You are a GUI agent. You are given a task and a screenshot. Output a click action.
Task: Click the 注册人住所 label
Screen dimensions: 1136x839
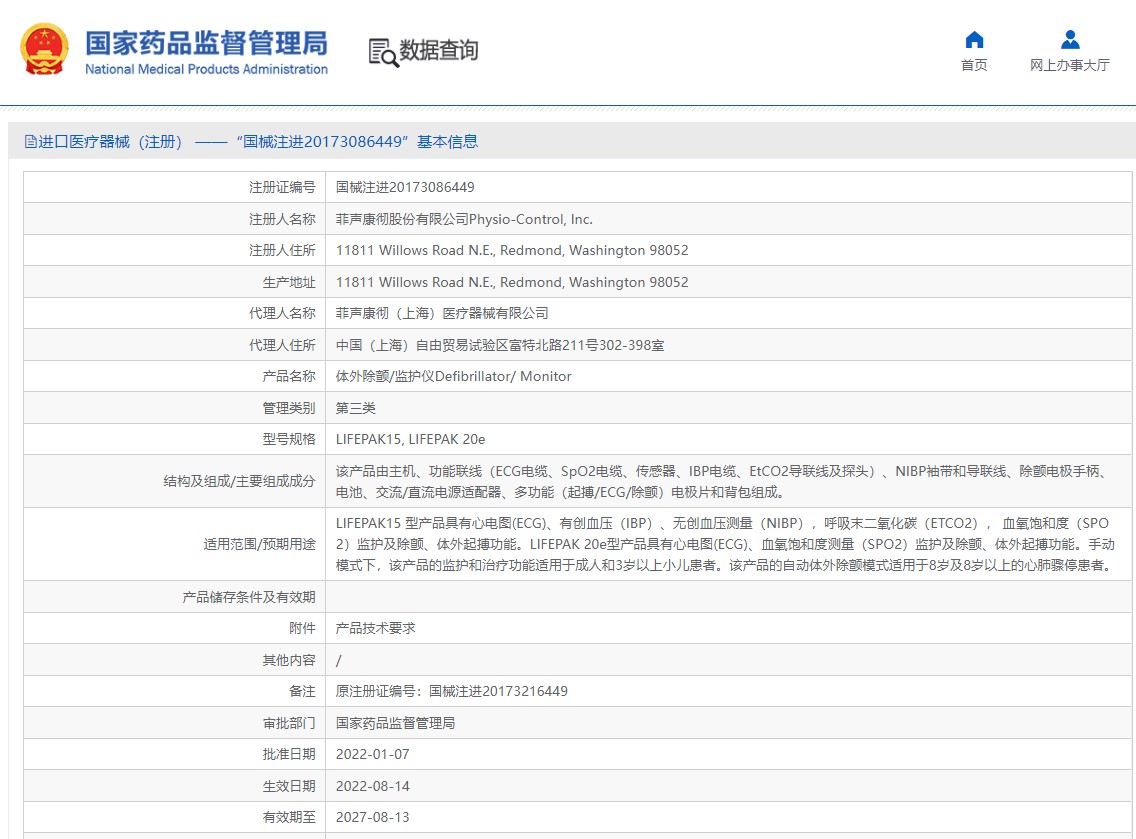point(283,250)
